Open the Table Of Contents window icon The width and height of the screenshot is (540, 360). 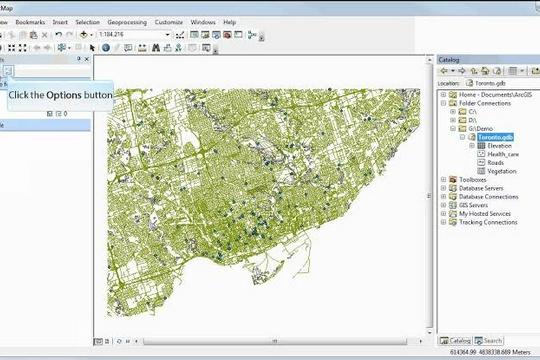pos(194,34)
